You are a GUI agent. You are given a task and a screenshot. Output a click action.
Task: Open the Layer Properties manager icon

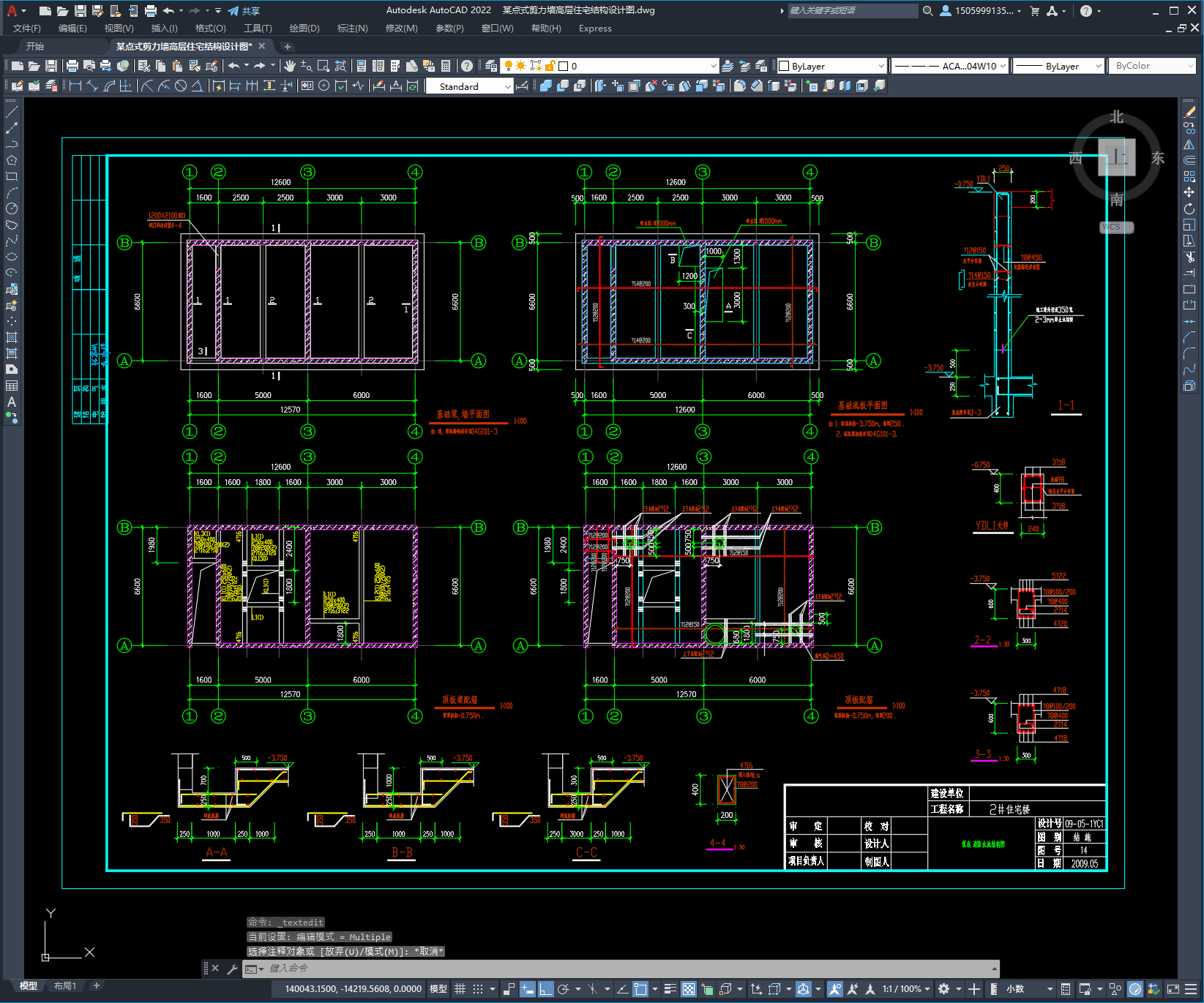[491, 66]
